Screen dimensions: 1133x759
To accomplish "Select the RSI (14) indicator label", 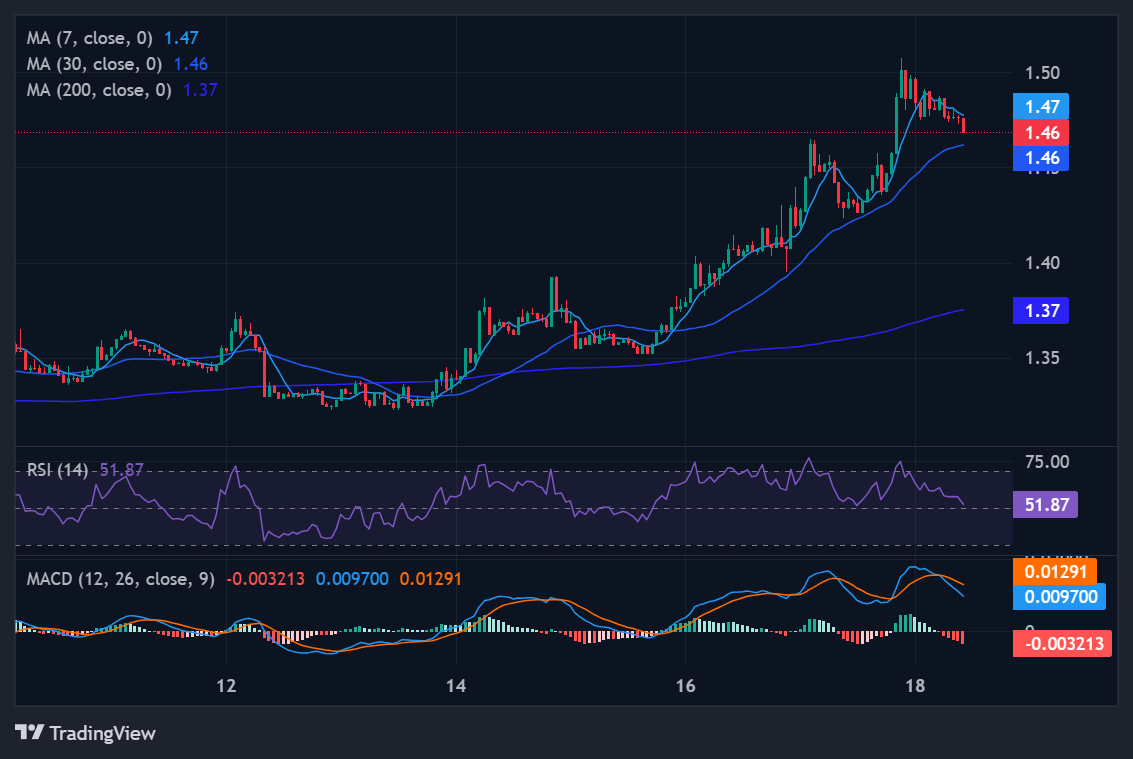I will 57,469.
